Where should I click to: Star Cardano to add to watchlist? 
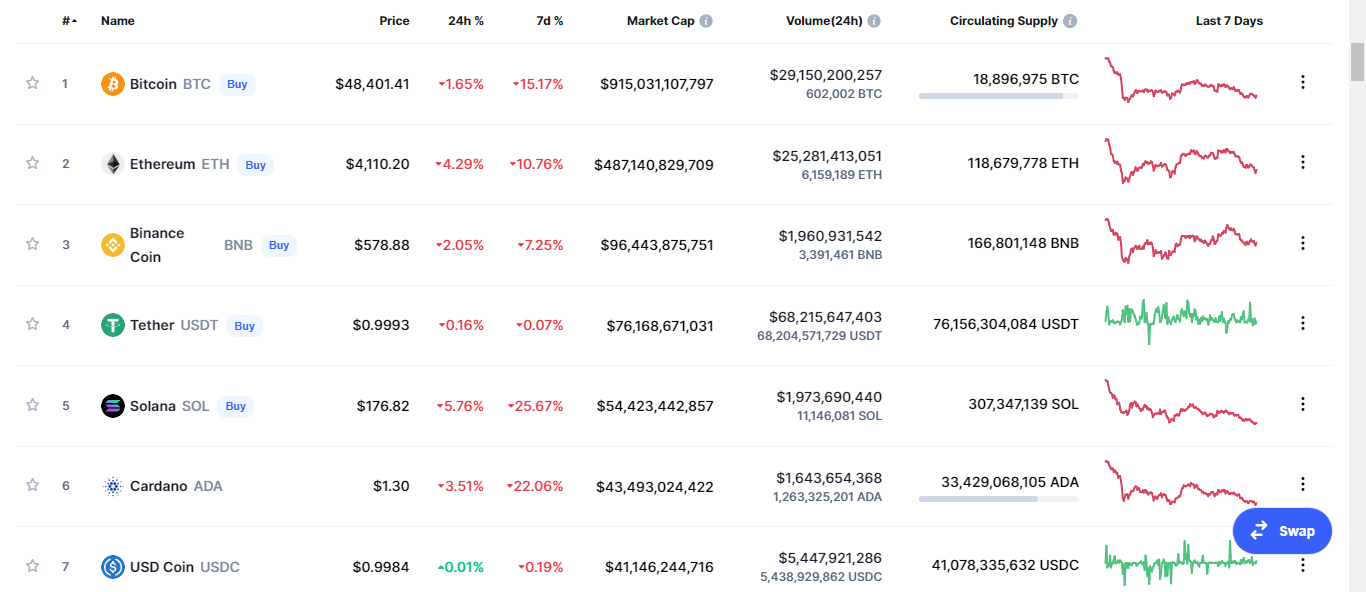32,485
